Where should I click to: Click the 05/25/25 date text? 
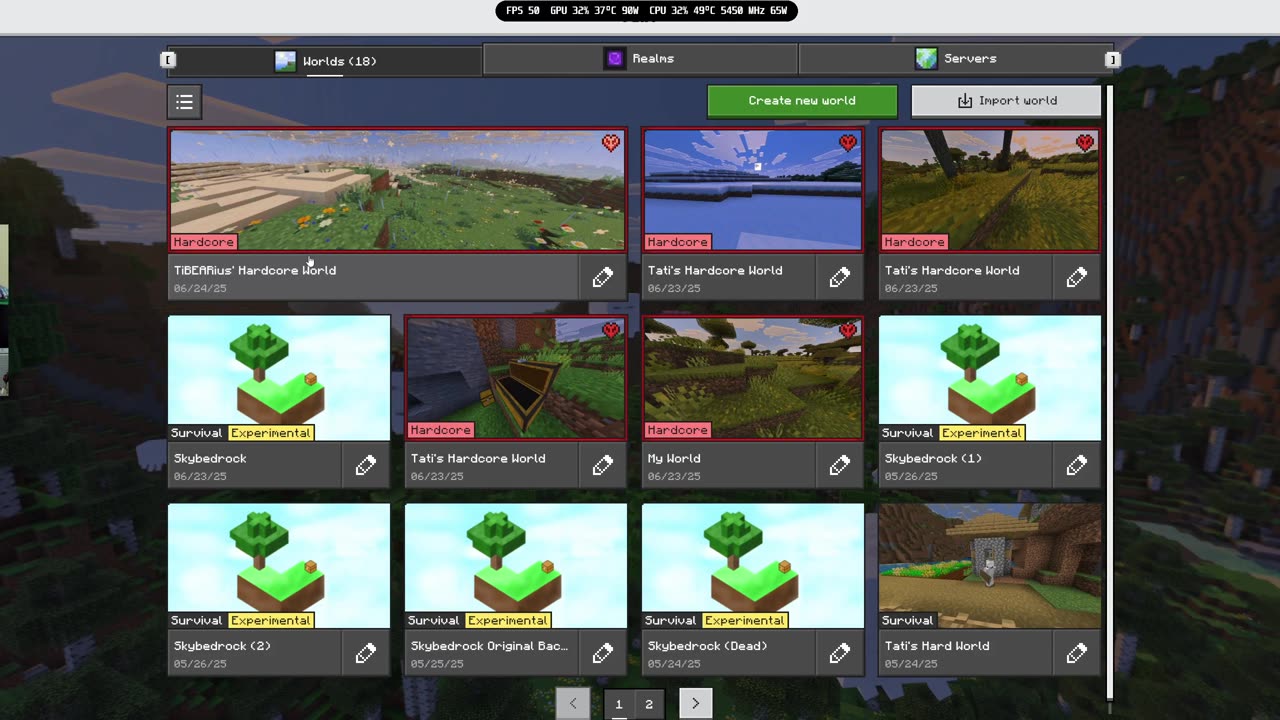(x=437, y=664)
